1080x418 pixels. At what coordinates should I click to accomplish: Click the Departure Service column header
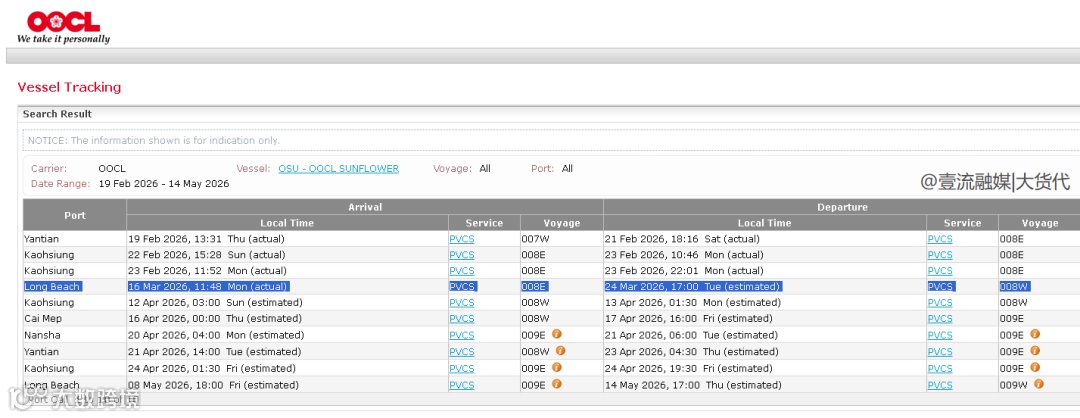(x=962, y=222)
